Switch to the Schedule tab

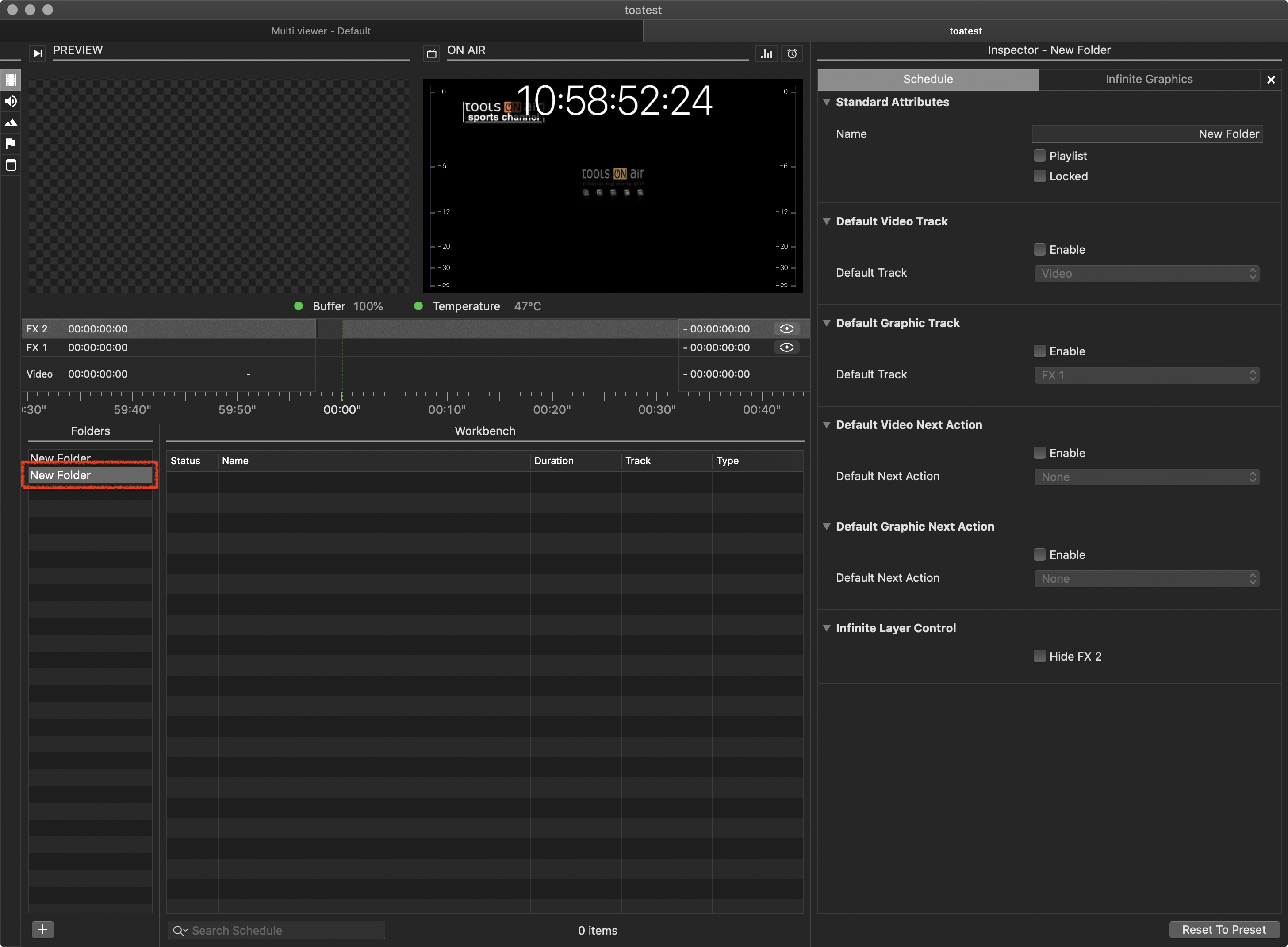pos(928,80)
